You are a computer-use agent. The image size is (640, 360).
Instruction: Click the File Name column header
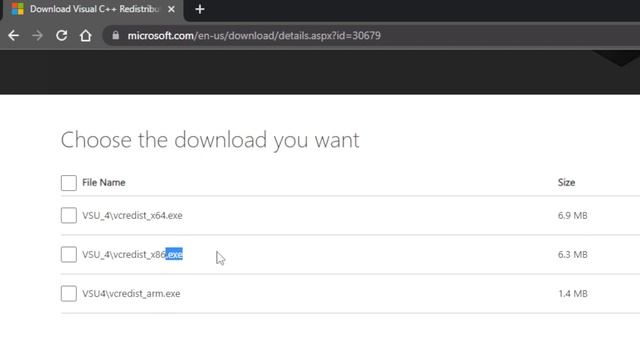(104, 182)
